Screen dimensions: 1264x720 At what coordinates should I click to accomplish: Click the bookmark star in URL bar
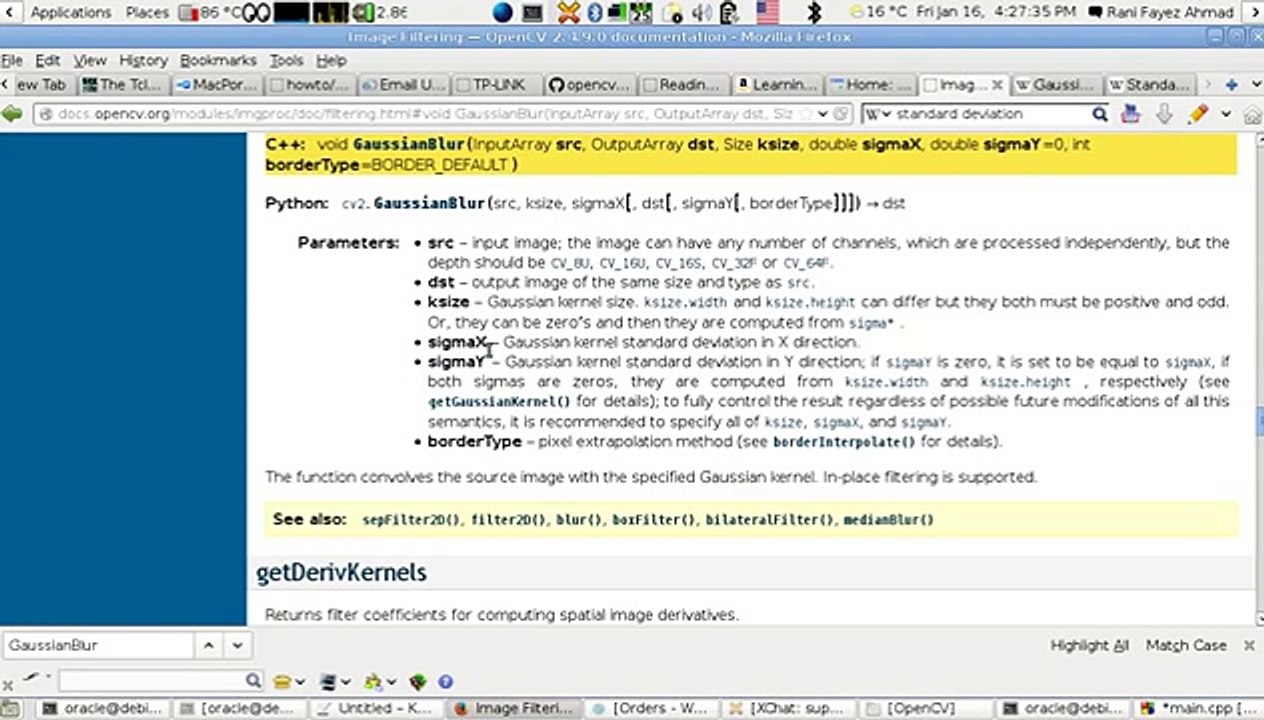click(x=808, y=114)
